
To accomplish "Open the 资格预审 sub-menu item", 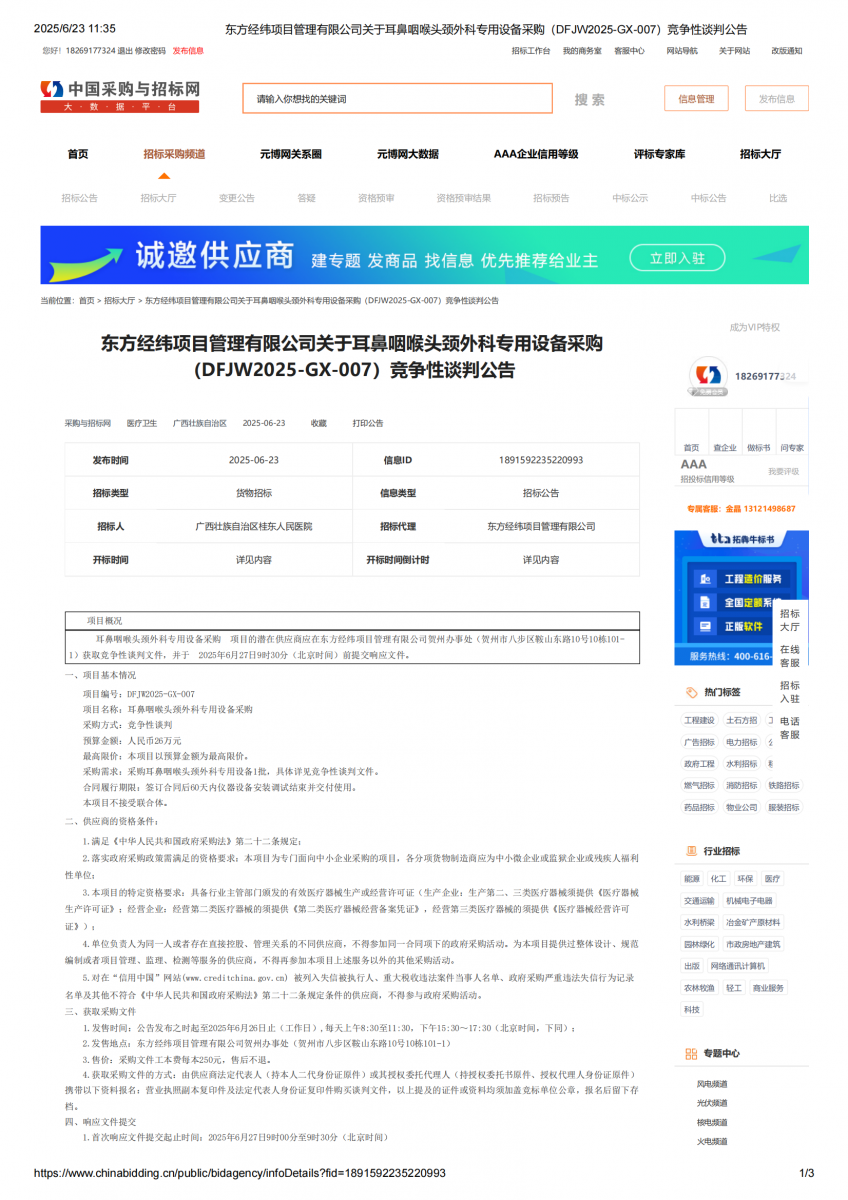I will (x=376, y=198).
